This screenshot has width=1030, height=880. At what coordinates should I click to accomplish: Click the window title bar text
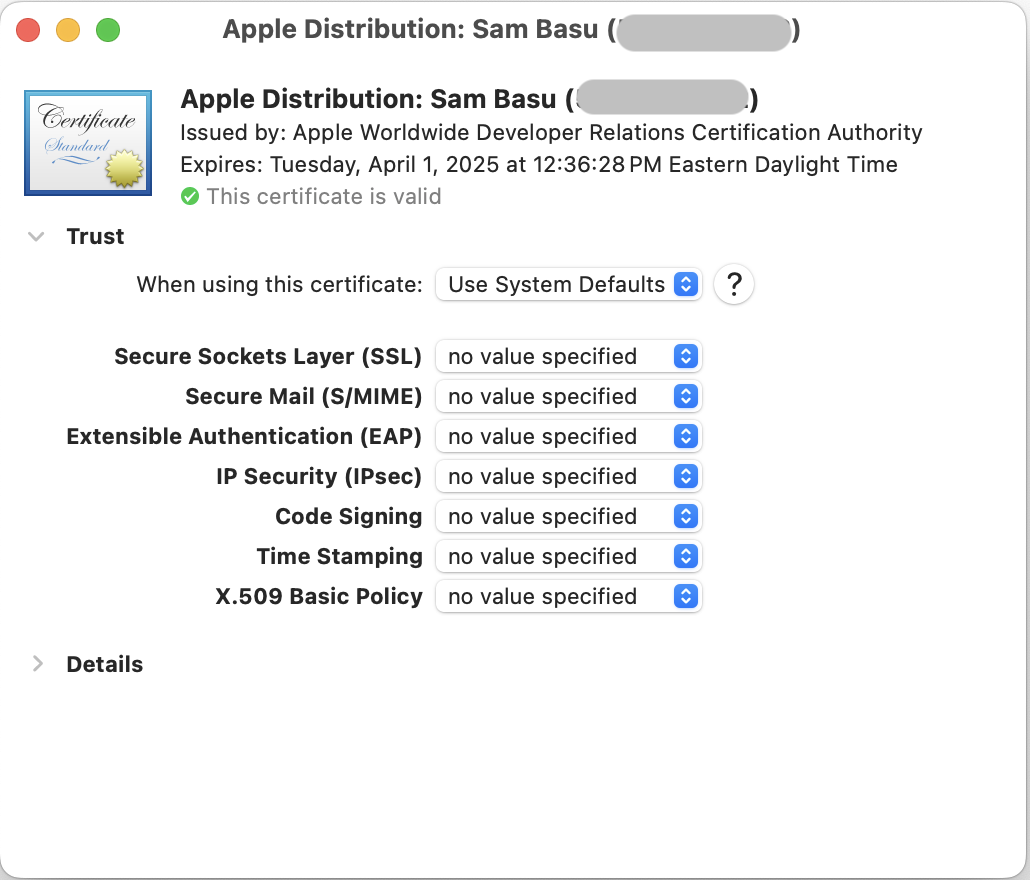click(x=511, y=30)
